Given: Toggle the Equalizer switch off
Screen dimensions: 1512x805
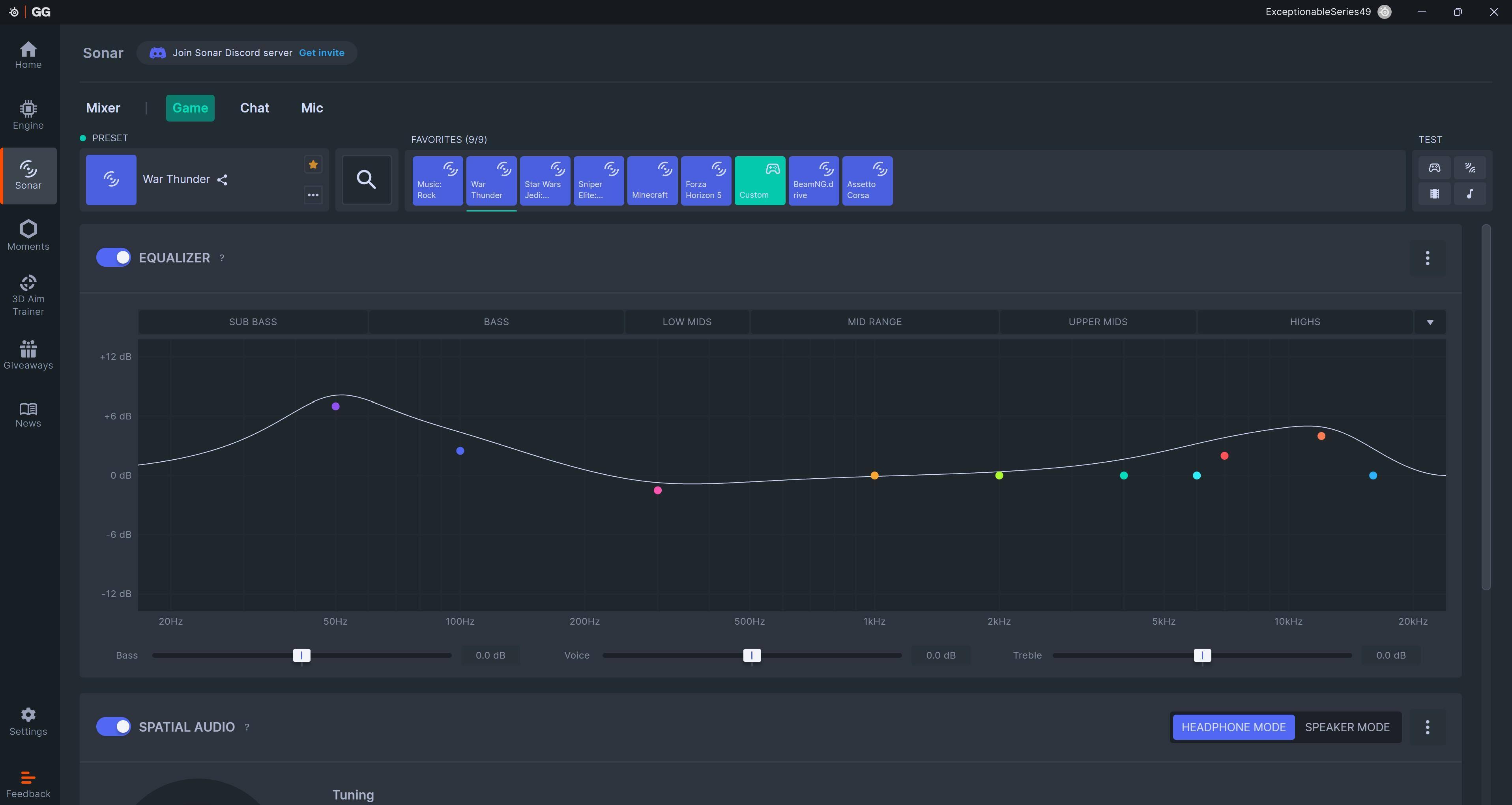Looking at the screenshot, I should [x=113, y=257].
